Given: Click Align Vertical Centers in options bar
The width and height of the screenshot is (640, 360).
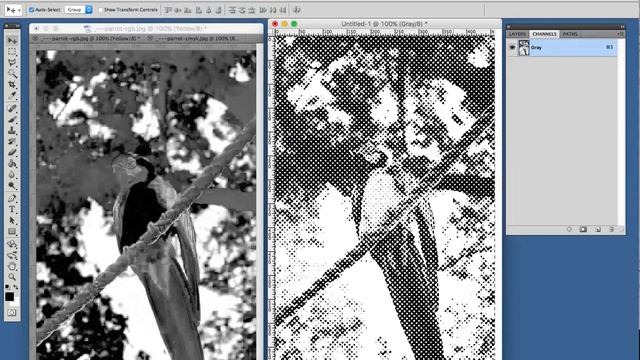Looking at the screenshot, I should (178, 10).
